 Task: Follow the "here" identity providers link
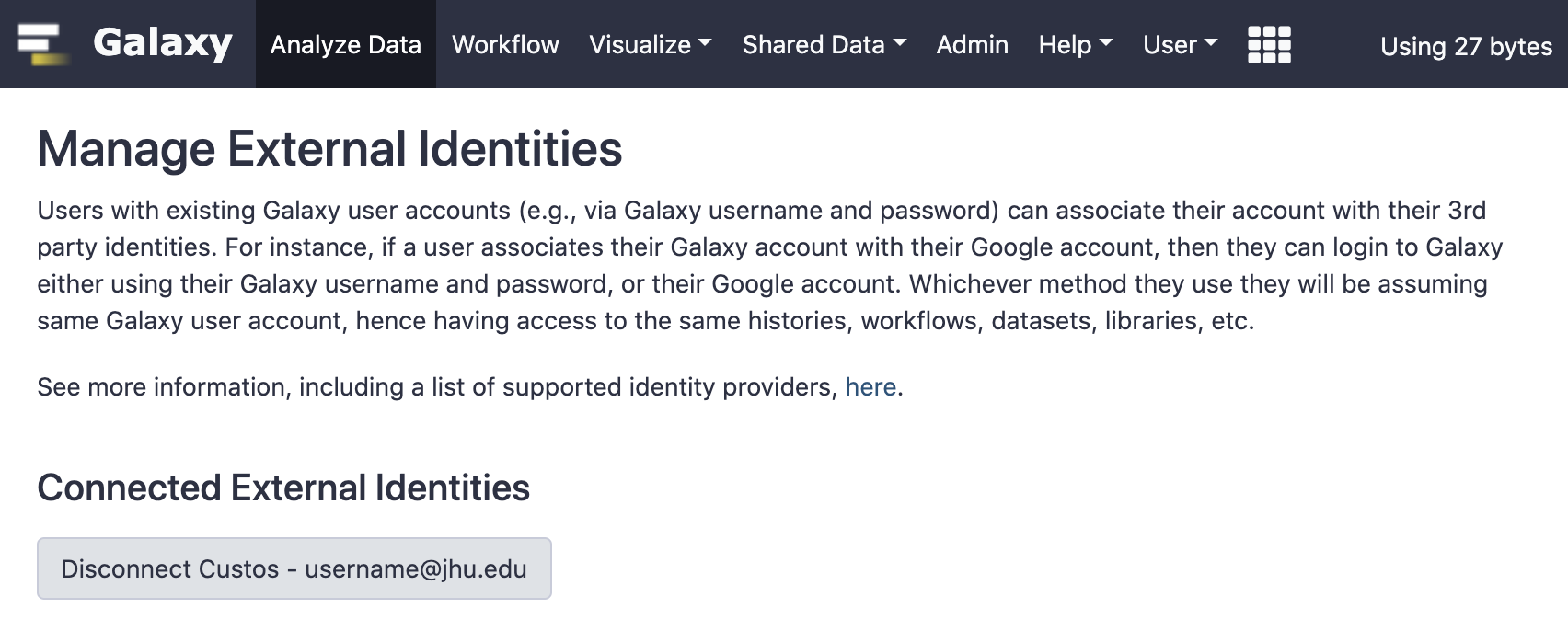pyautogui.click(x=870, y=387)
